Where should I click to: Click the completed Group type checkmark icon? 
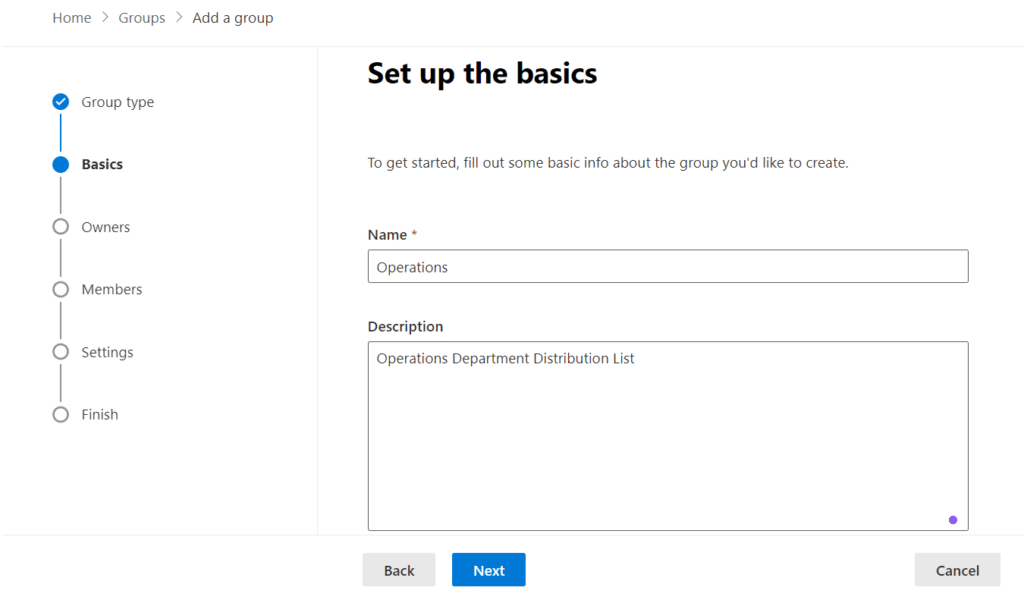[x=61, y=102]
